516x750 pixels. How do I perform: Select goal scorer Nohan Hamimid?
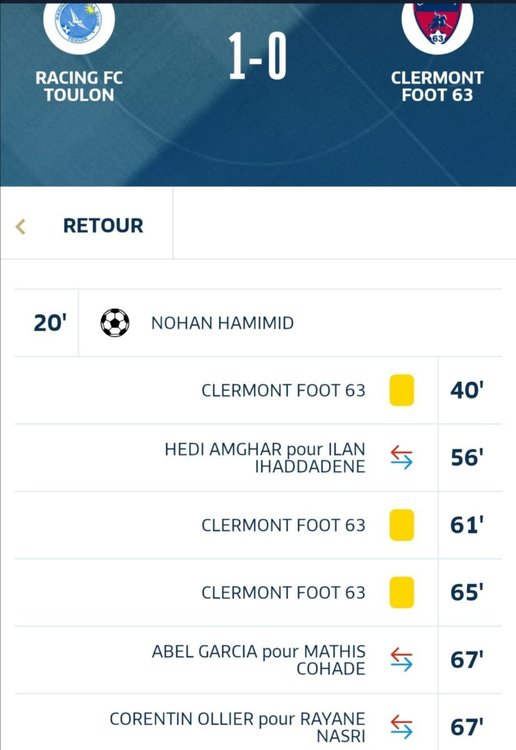[222, 323]
